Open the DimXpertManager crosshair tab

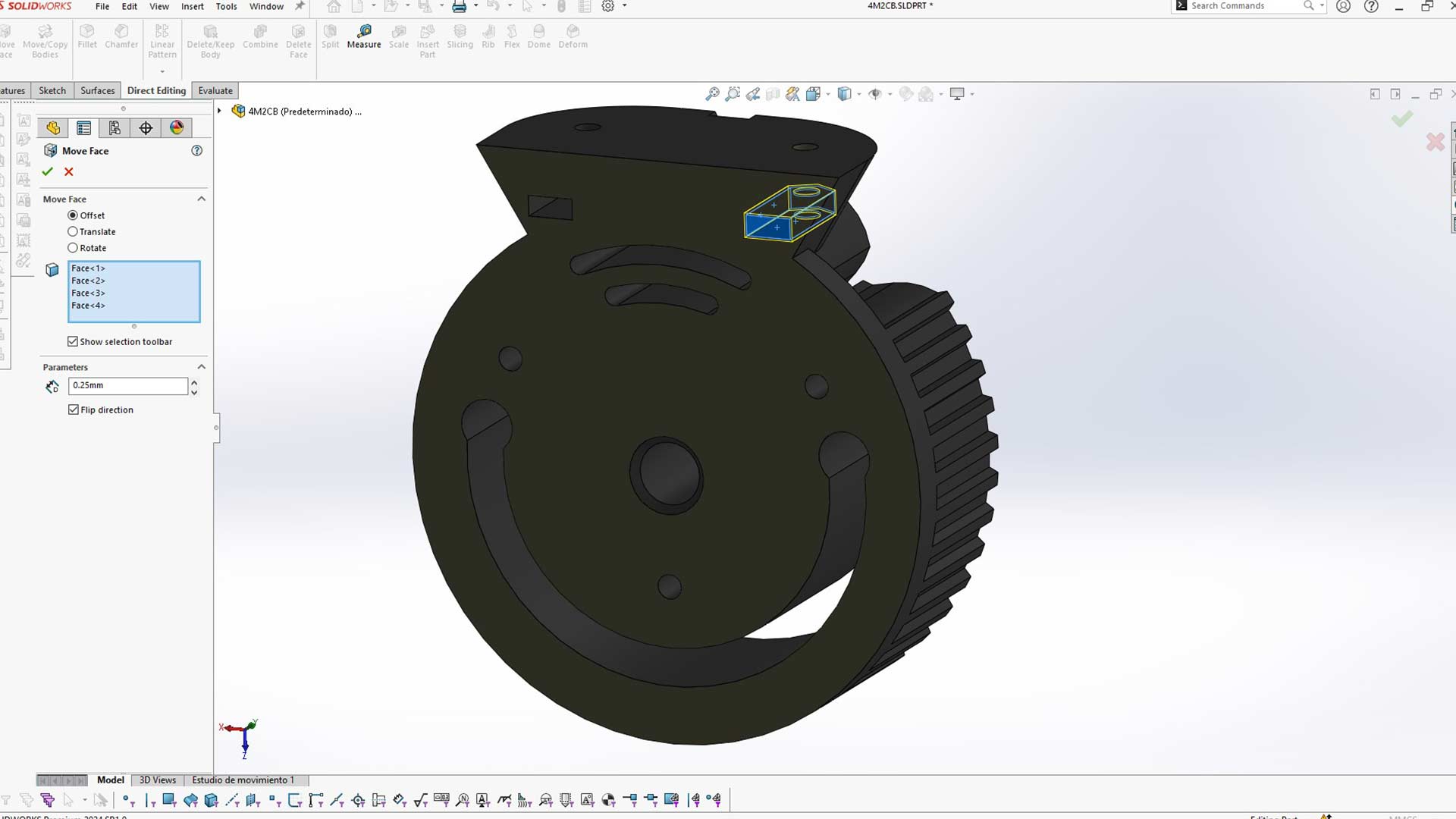pos(146,127)
